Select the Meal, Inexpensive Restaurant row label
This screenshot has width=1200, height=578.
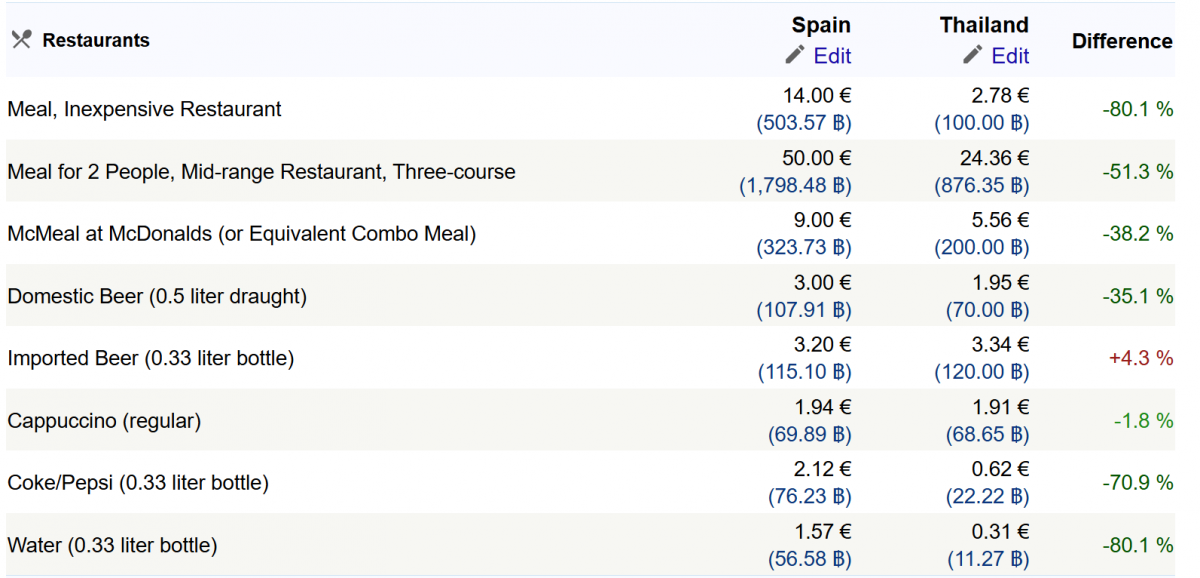[x=144, y=109]
